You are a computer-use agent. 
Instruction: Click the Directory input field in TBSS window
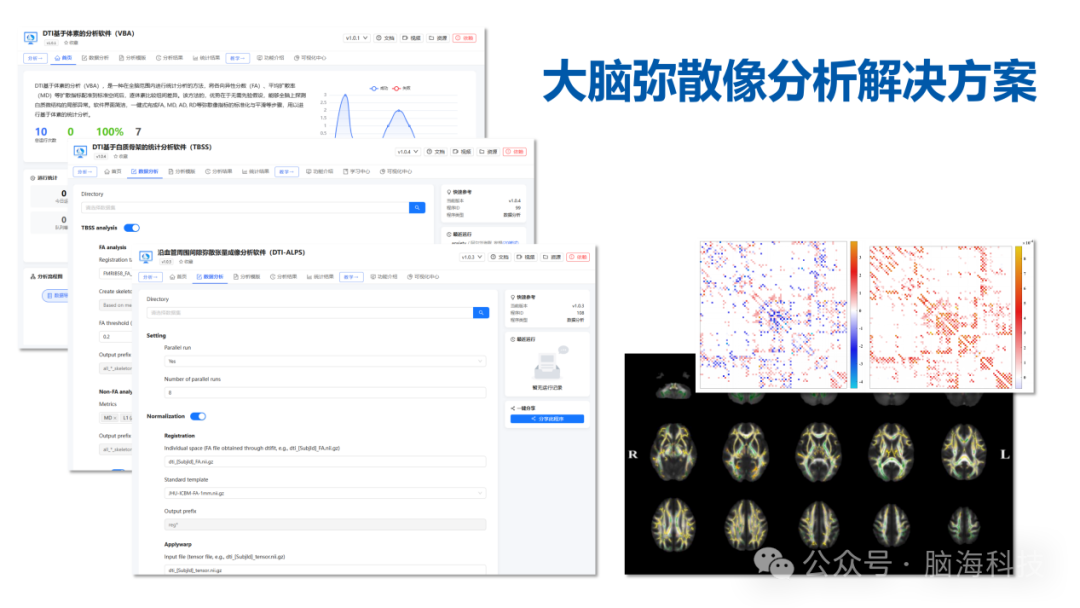pos(245,207)
